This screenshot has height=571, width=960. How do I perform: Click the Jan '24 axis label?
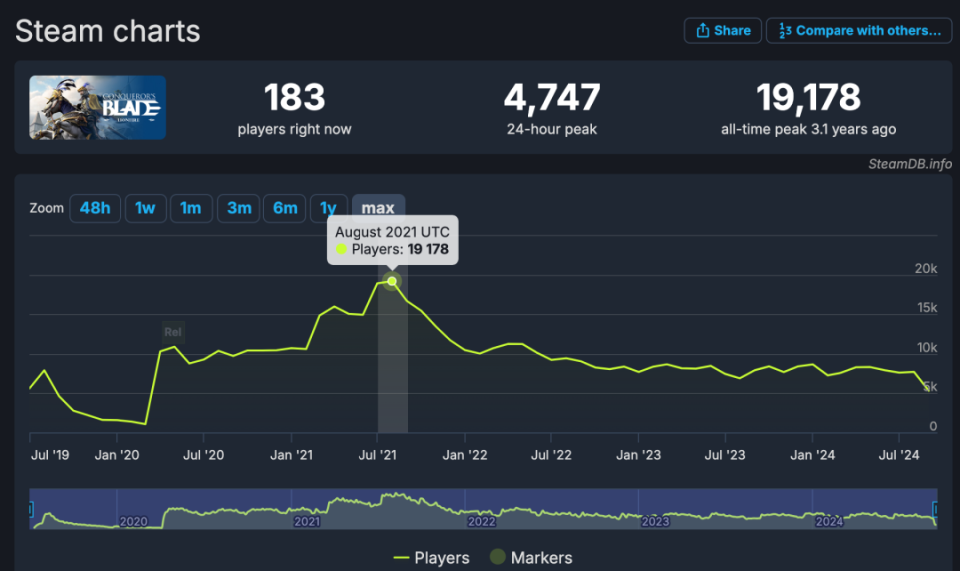(812, 455)
